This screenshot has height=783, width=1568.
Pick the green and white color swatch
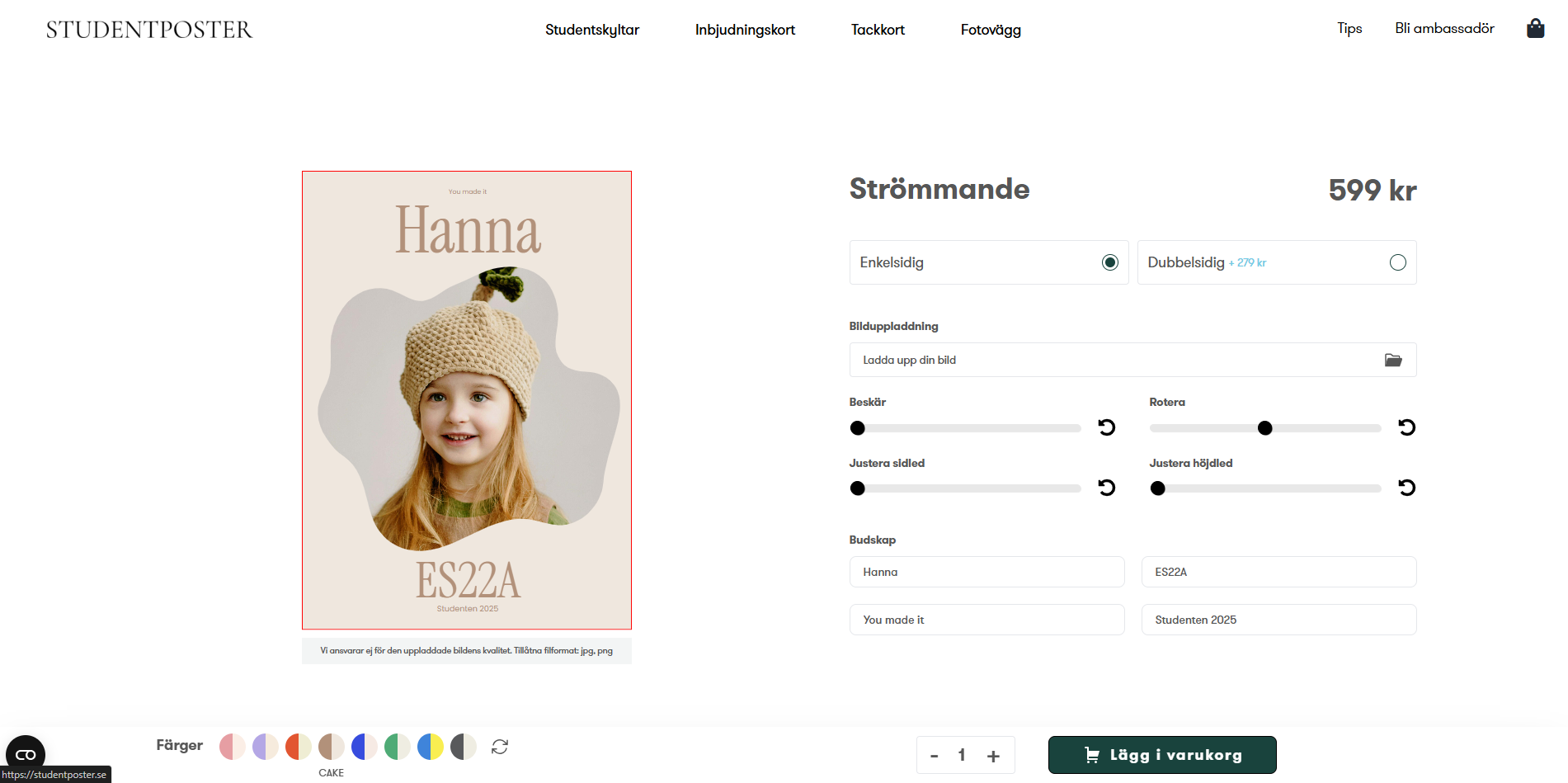[x=397, y=747]
